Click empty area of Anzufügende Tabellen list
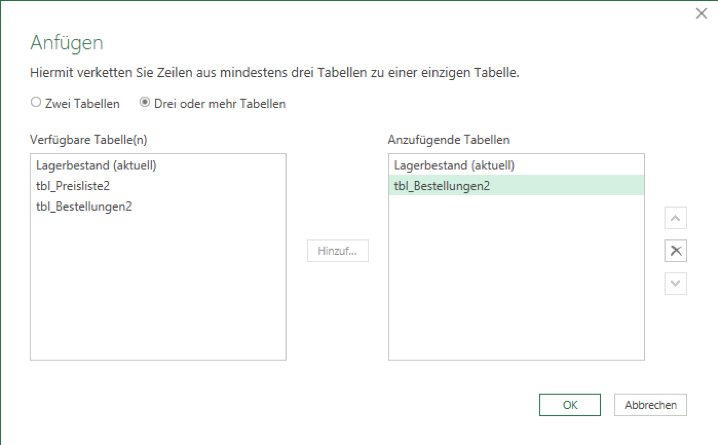 click(x=515, y=290)
